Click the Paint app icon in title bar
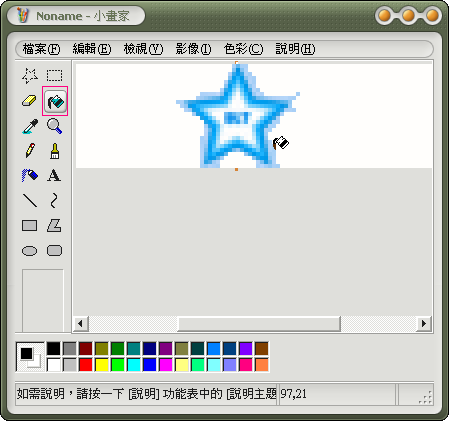This screenshot has height=421, width=449. (23, 15)
